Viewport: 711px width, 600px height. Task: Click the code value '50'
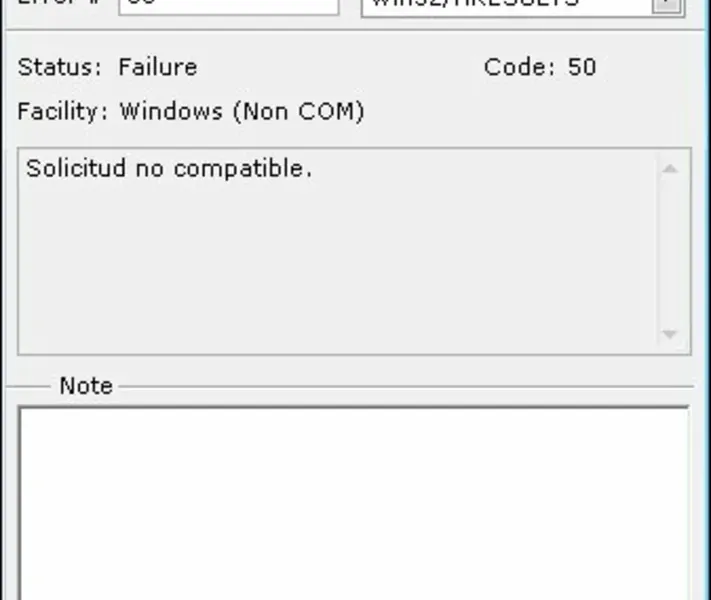(x=582, y=68)
